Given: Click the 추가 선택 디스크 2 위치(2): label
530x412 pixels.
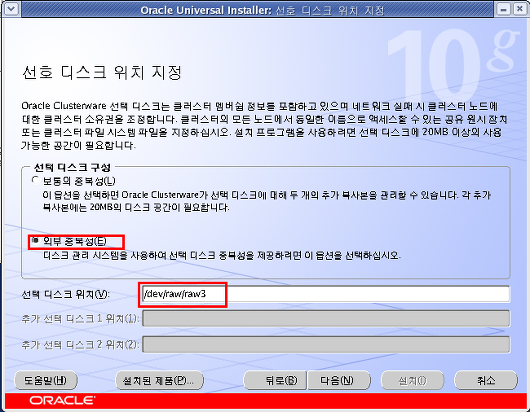Looking at the screenshot, I should coord(80,344).
